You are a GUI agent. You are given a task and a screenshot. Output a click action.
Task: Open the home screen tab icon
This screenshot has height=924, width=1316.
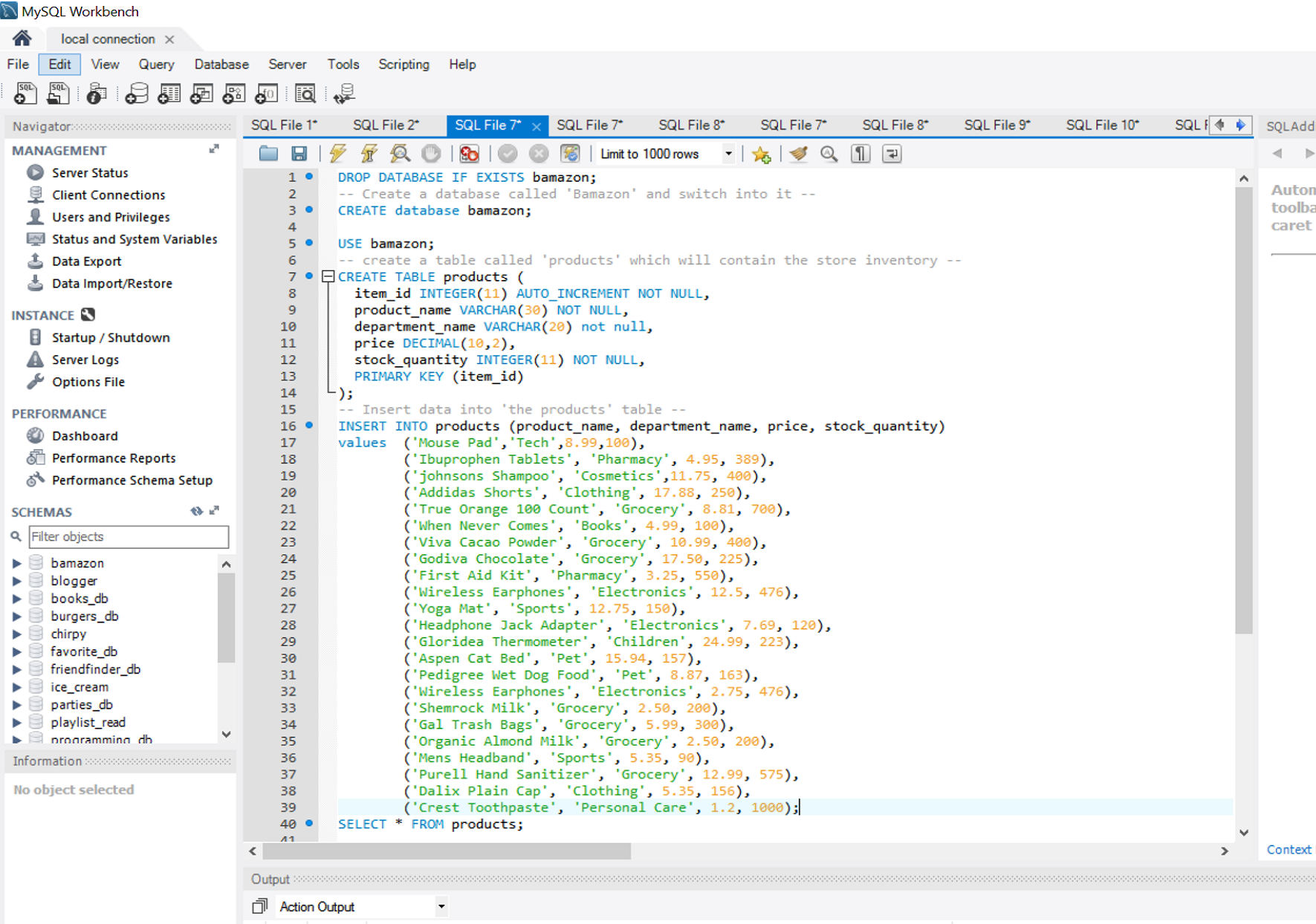tap(22, 38)
